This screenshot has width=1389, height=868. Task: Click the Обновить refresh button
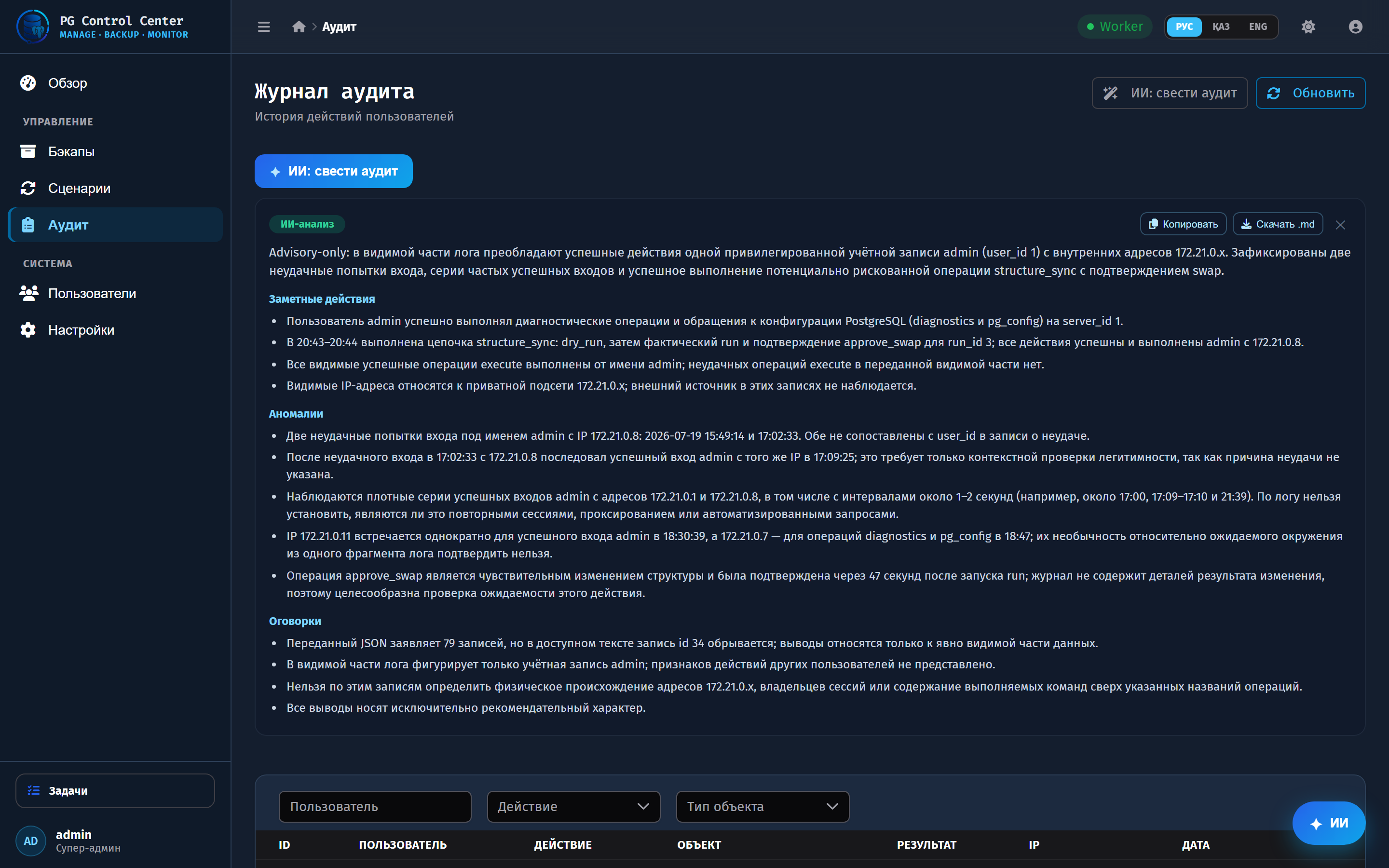tap(1310, 93)
